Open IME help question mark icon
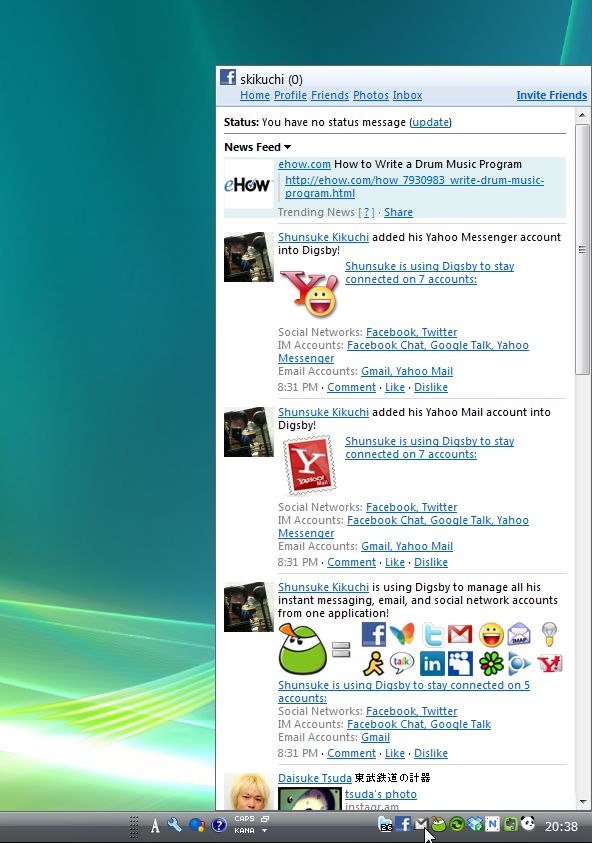 [219, 825]
